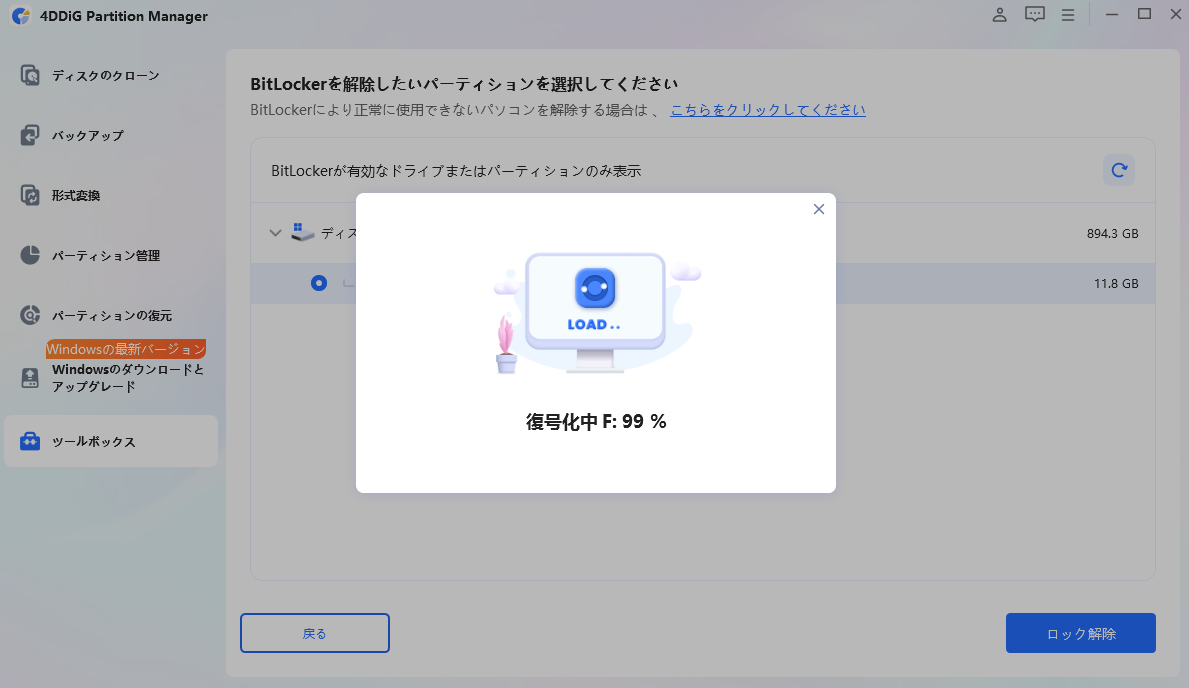Image resolution: width=1189 pixels, height=688 pixels.
Task: Open the こちらをクリックしてください link
Action: [766, 110]
